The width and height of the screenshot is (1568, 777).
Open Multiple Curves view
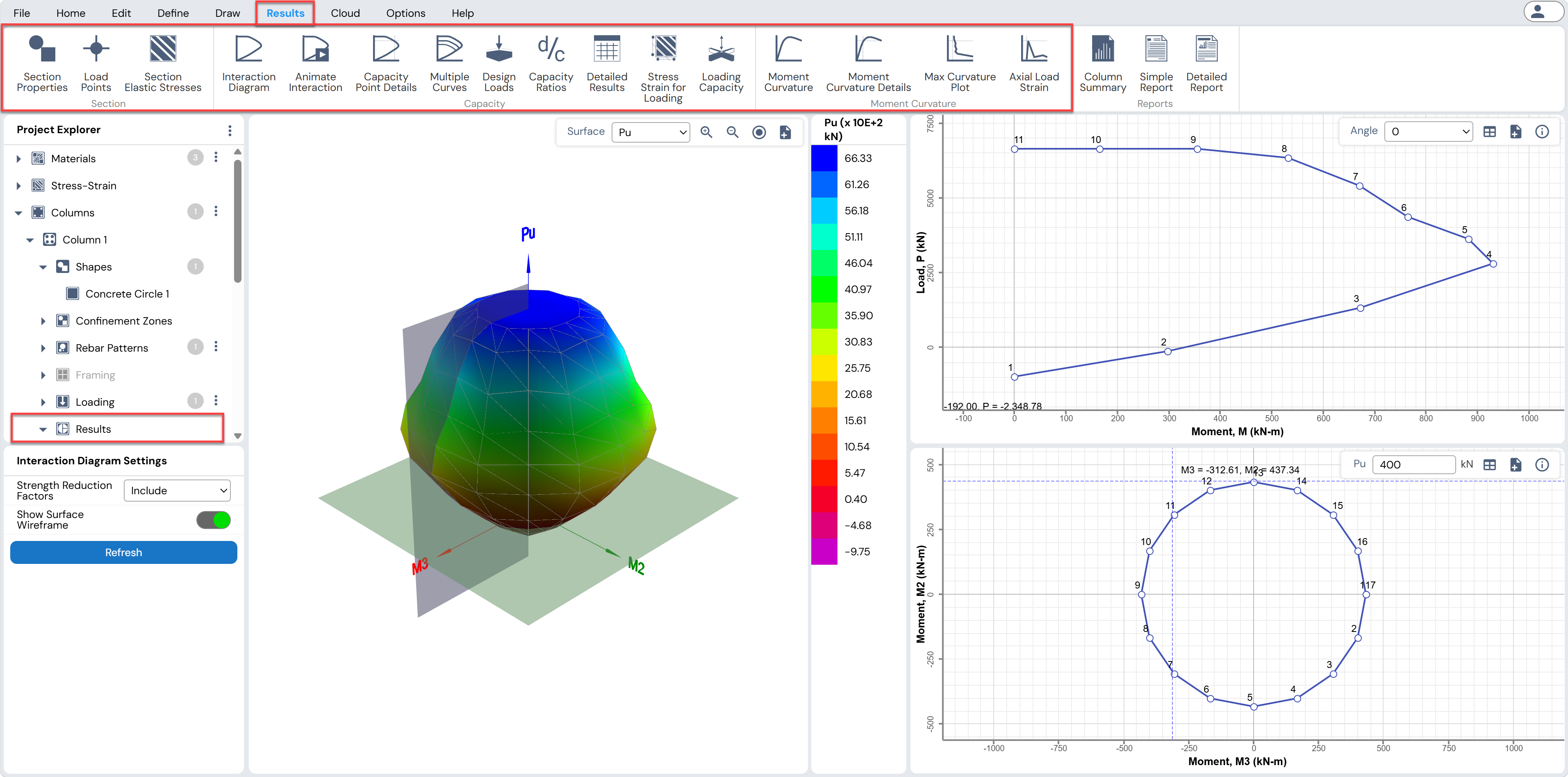click(x=449, y=63)
